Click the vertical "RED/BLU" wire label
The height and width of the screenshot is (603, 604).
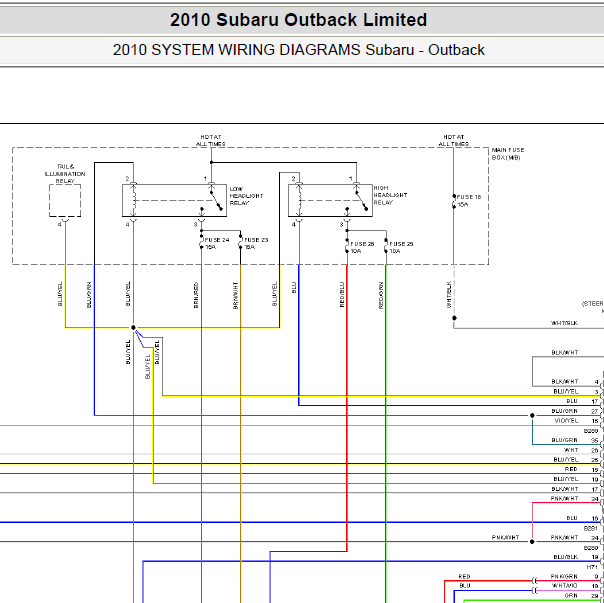342,294
